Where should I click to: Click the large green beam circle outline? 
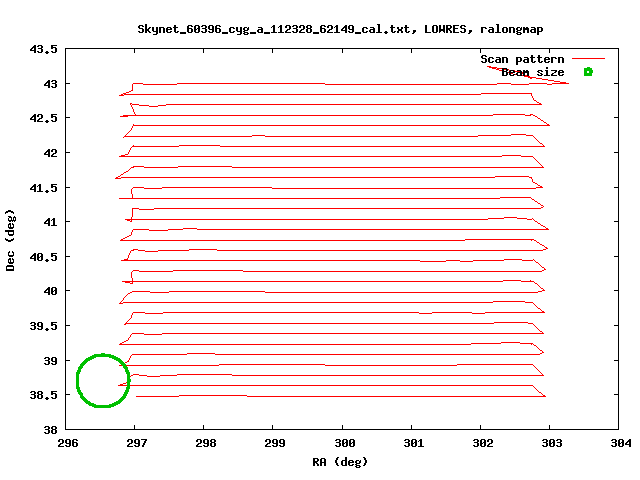pos(78,380)
